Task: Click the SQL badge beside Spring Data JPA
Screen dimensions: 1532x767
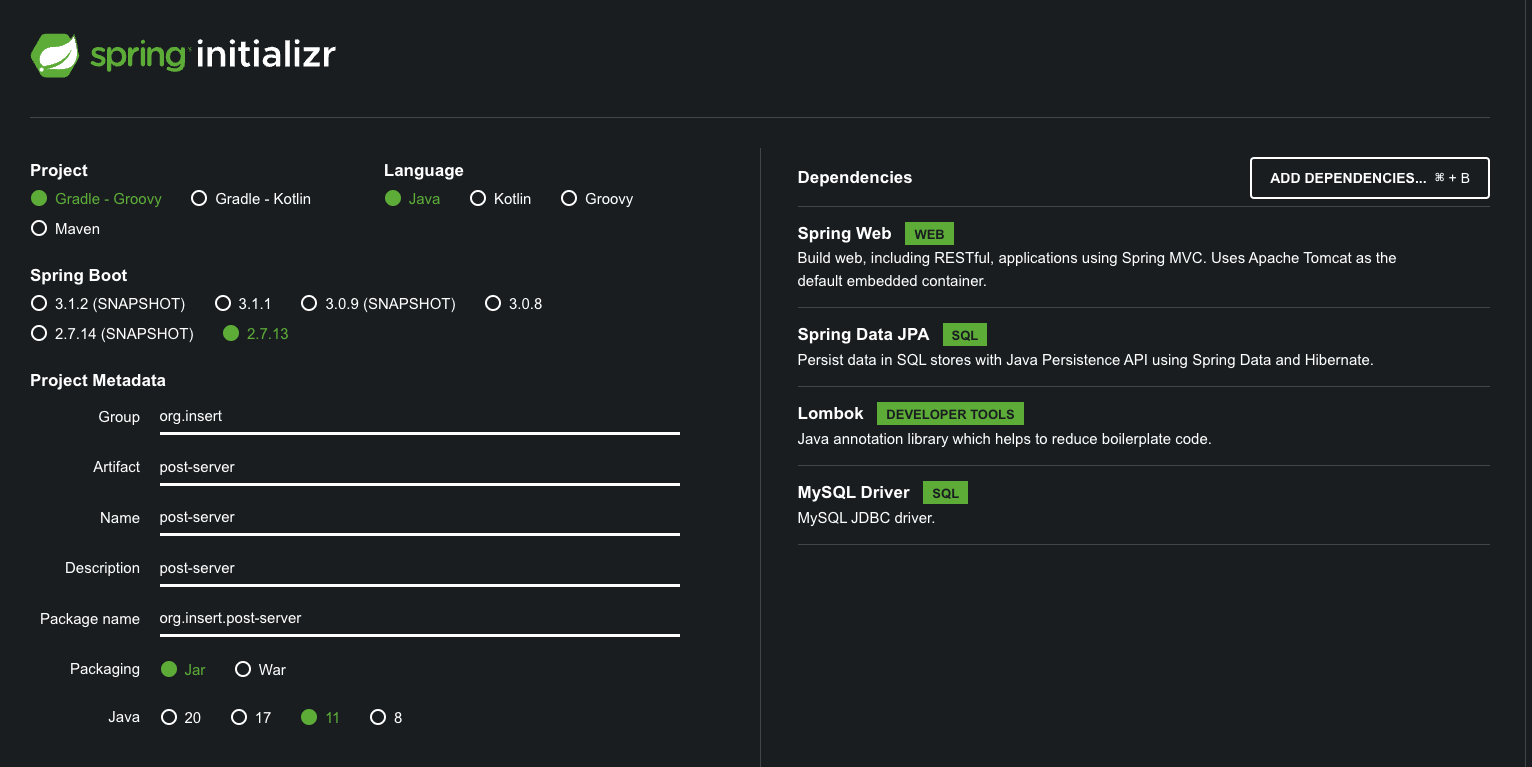Action: point(965,335)
